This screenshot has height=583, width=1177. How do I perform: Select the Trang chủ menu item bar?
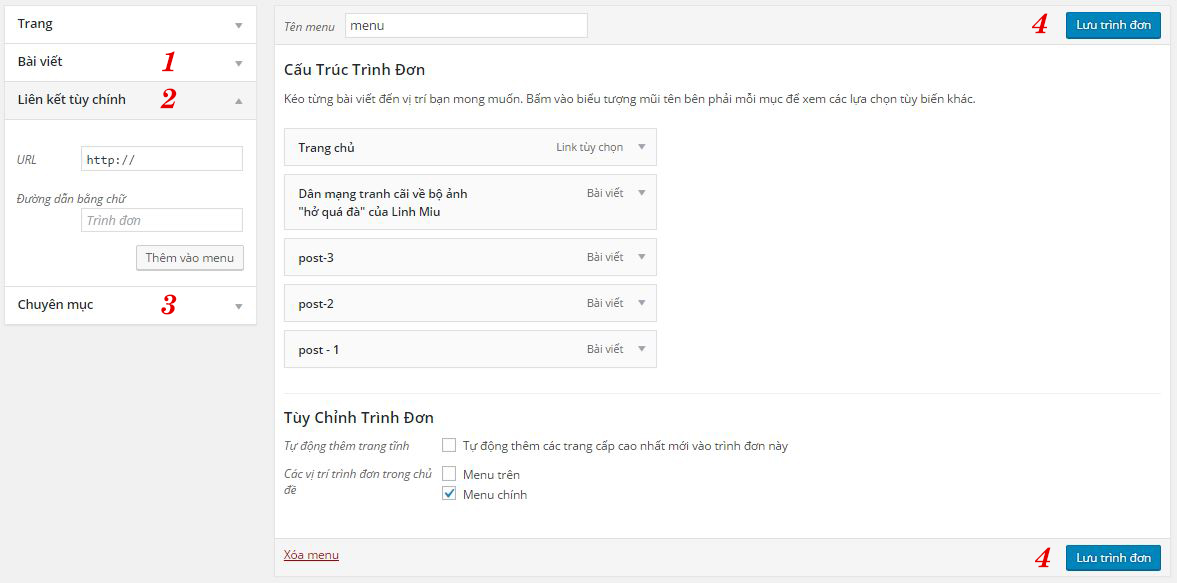(x=420, y=147)
